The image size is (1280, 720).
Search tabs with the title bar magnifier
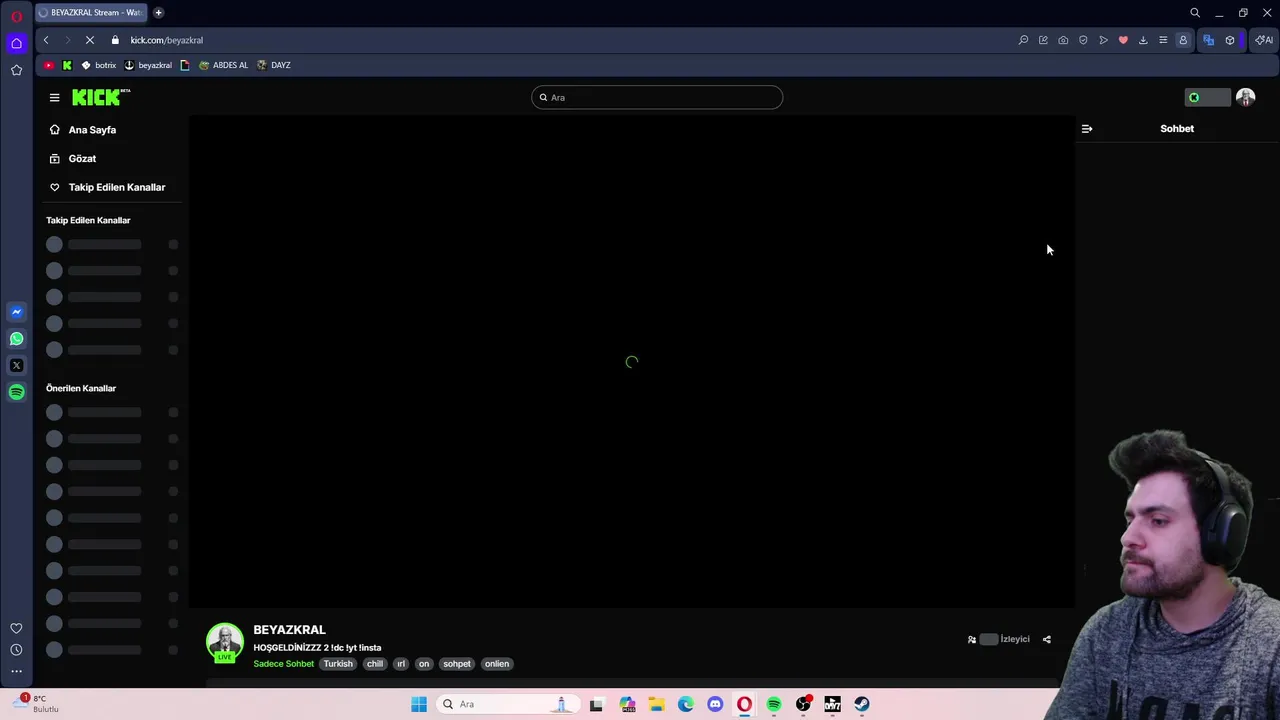[1195, 13]
